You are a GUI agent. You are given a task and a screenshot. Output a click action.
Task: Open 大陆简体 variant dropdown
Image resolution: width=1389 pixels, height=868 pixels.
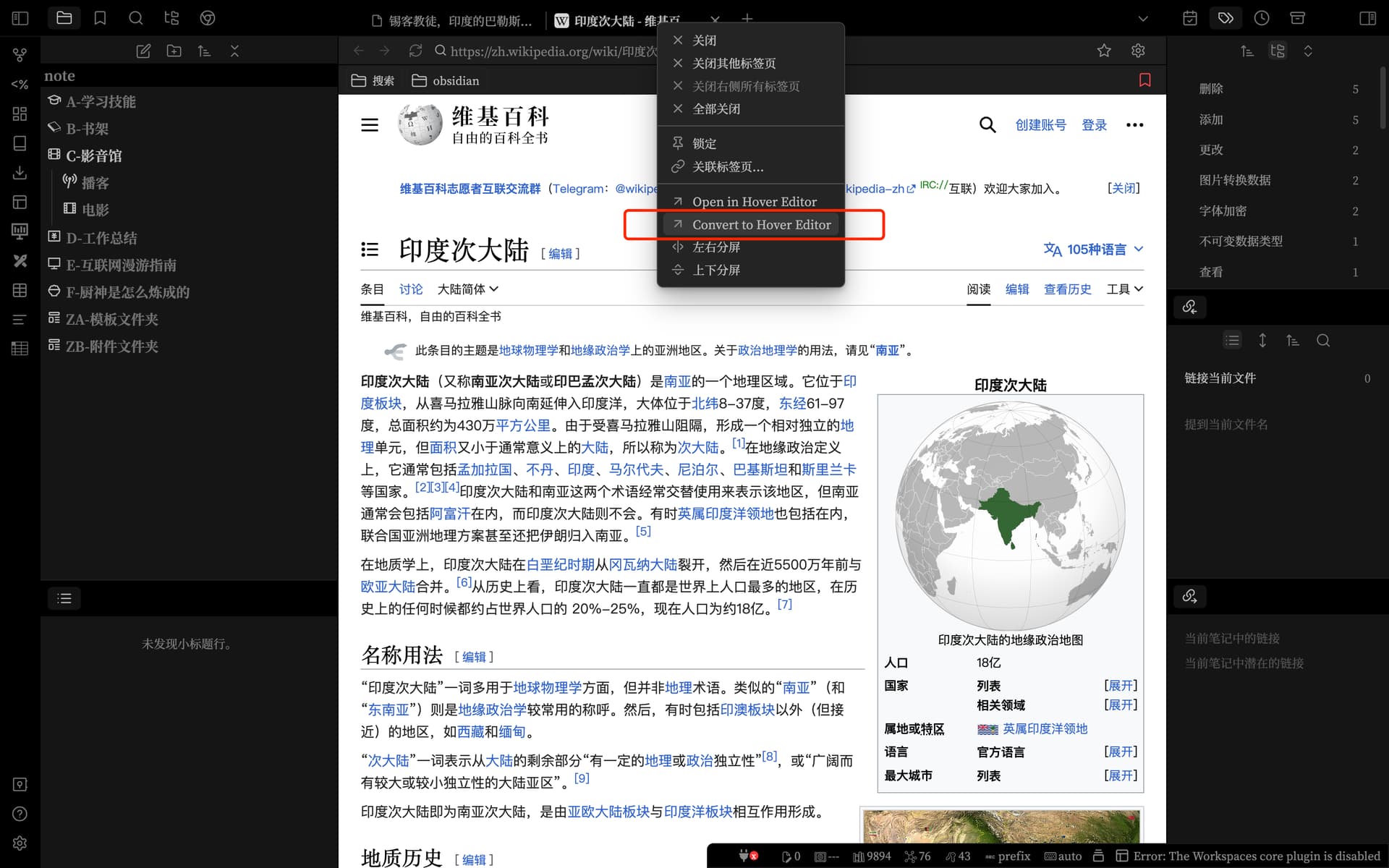coord(468,289)
